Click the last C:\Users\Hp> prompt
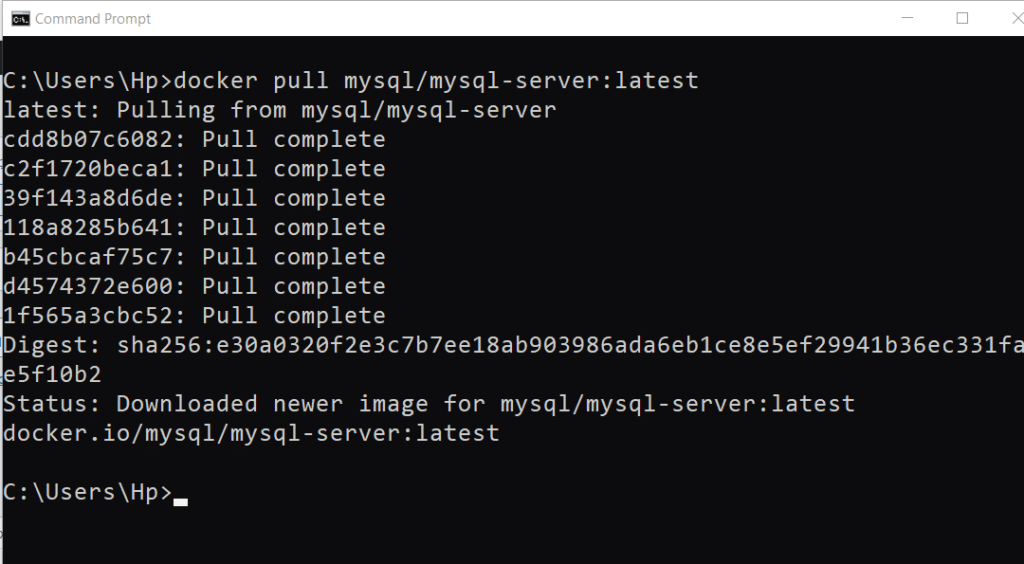 click(x=88, y=492)
